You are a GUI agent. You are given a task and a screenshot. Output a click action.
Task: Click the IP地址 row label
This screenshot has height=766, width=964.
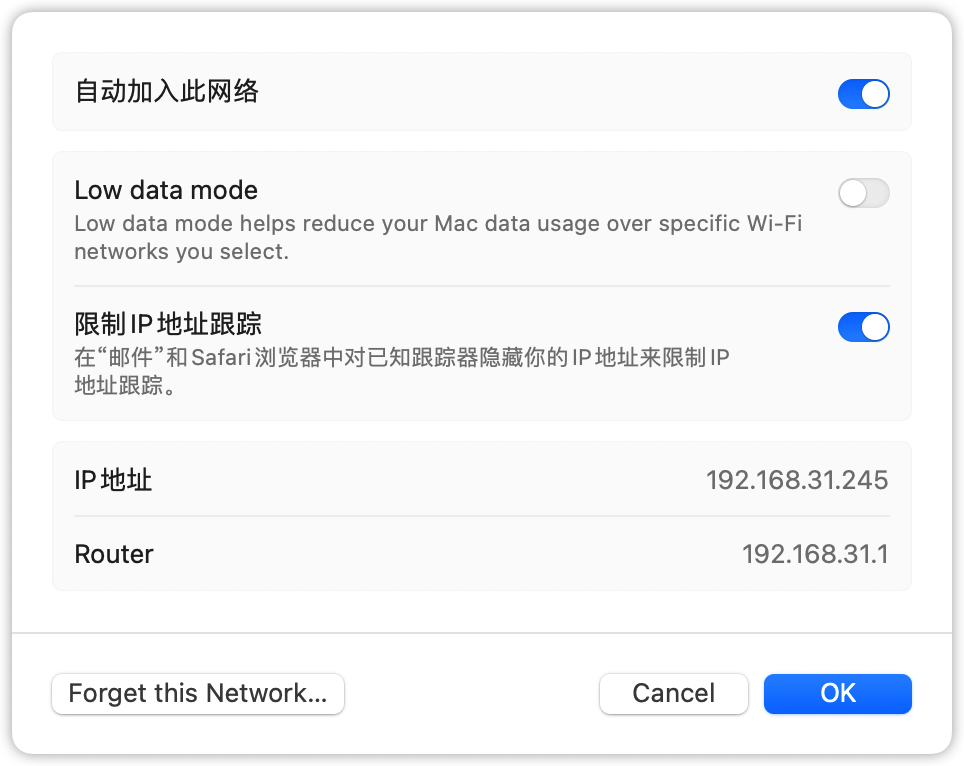(x=113, y=480)
